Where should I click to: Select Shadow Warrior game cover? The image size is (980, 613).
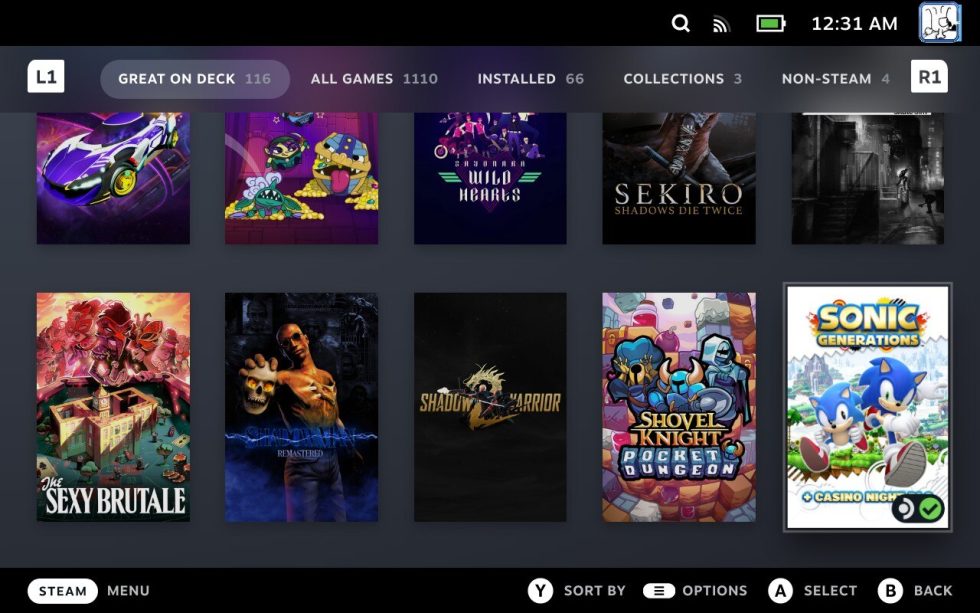[x=490, y=407]
